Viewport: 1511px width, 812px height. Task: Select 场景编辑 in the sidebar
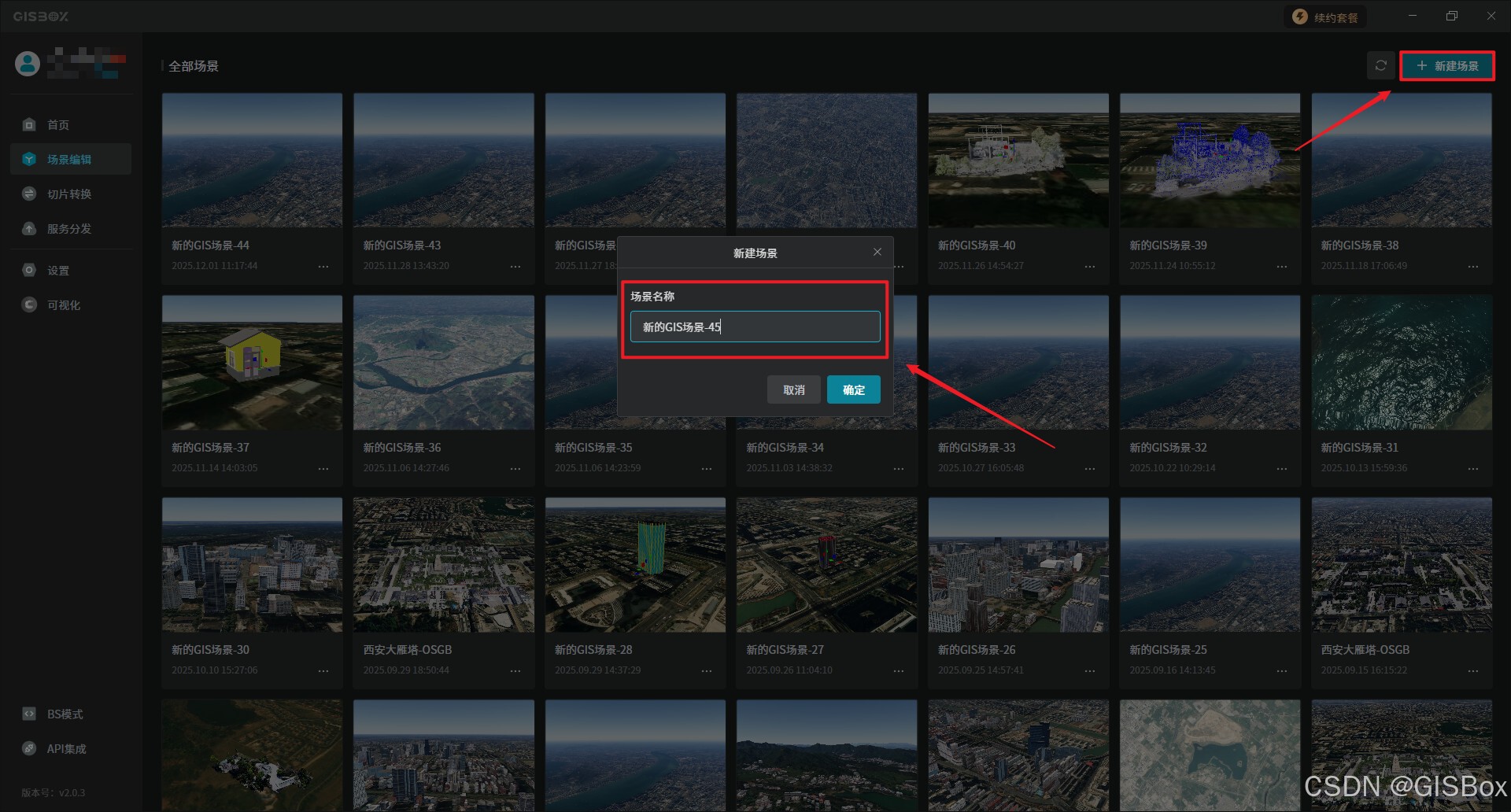(x=71, y=159)
